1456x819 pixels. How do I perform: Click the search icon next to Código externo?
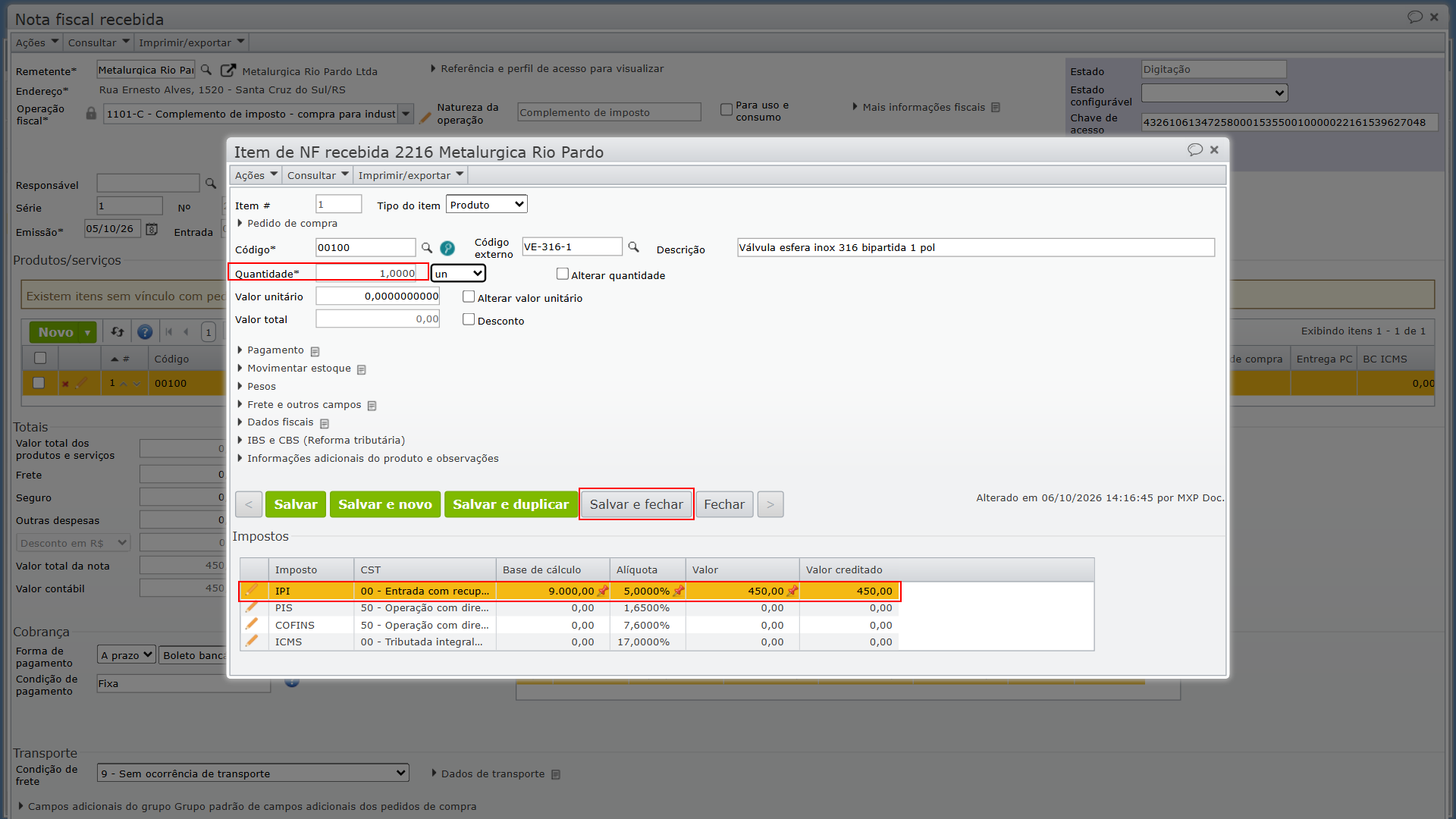coord(634,247)
